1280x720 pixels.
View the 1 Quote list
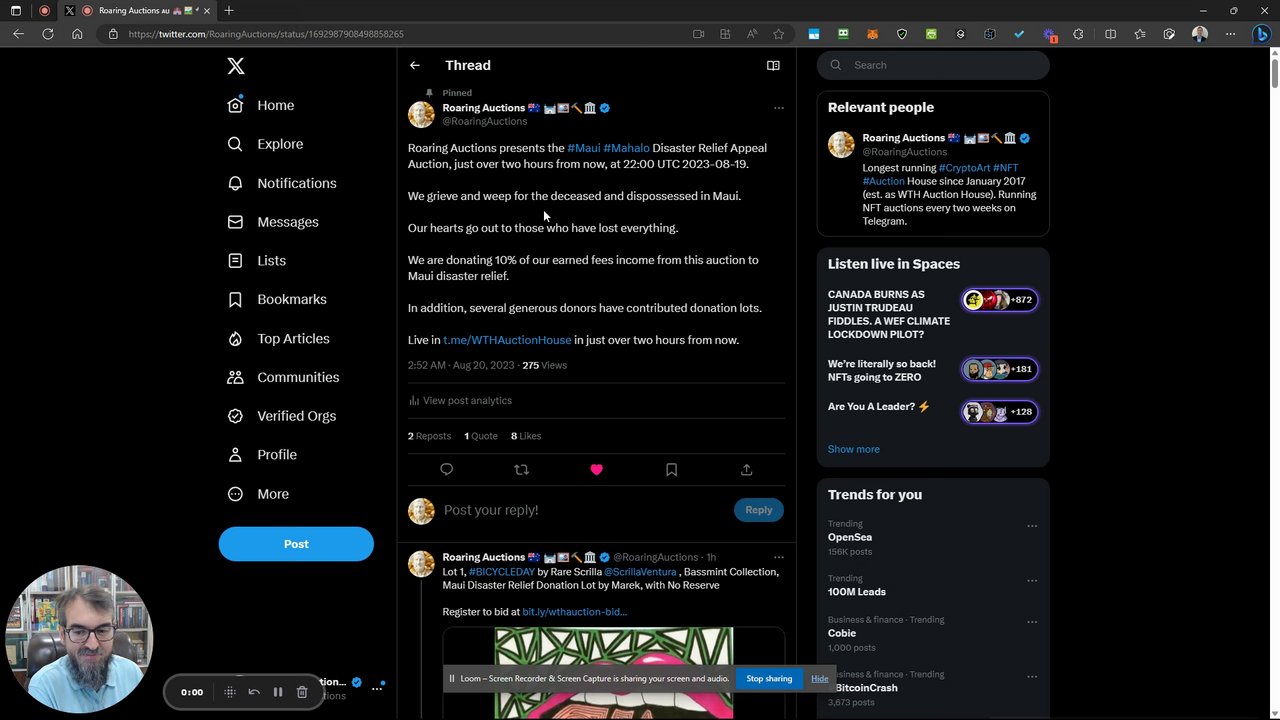click(x=481, y=436)
